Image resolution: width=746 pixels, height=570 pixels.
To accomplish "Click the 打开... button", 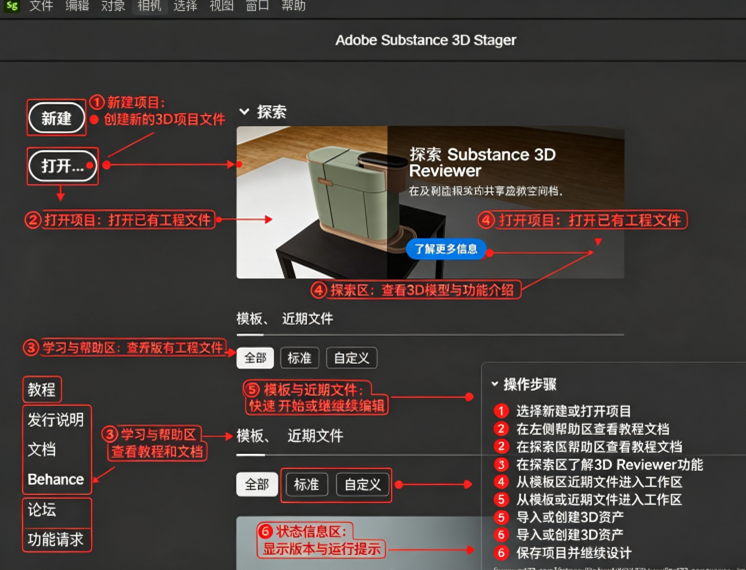I will [62, 166].
